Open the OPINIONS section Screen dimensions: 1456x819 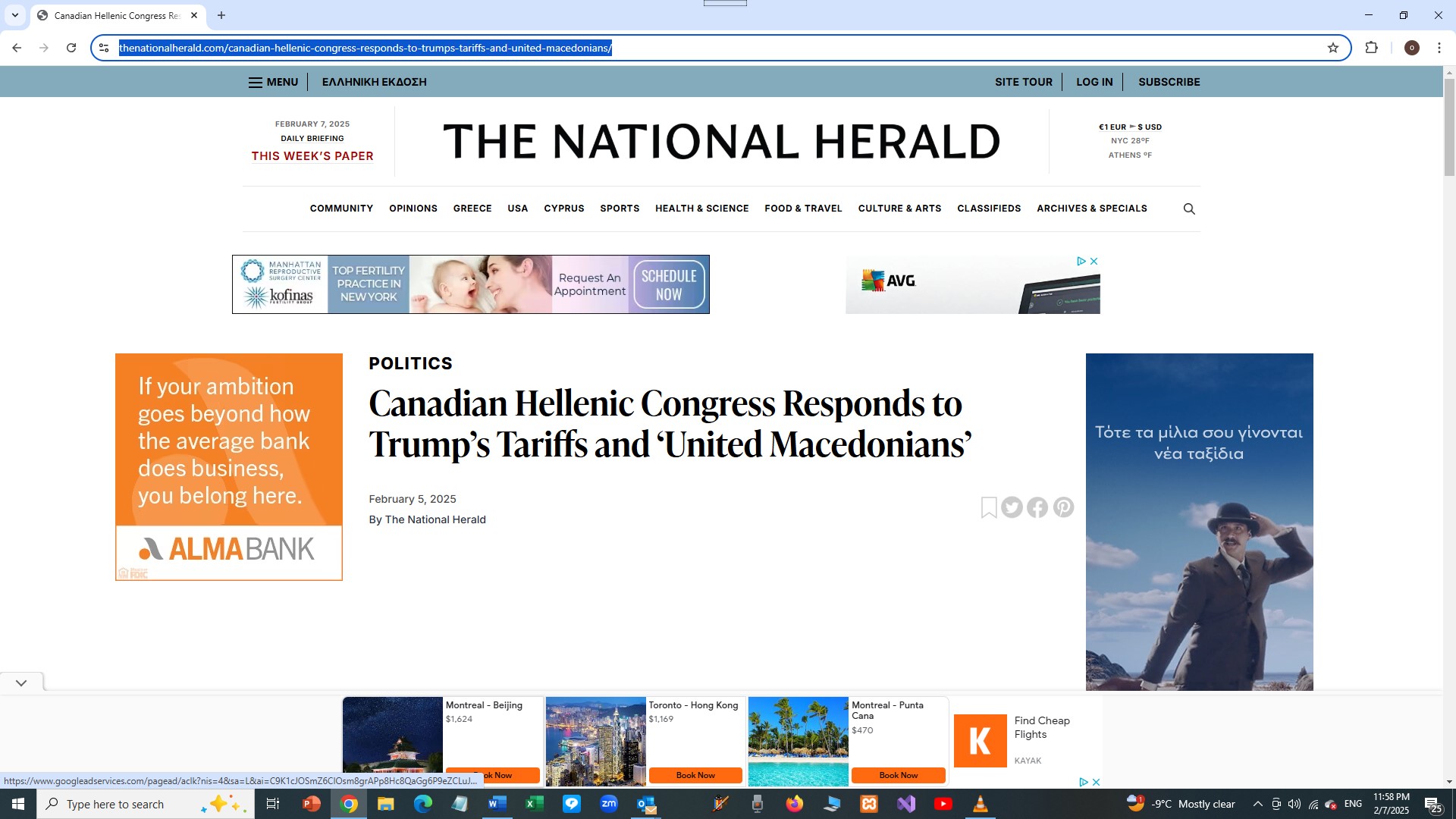[x=413, y=209]
